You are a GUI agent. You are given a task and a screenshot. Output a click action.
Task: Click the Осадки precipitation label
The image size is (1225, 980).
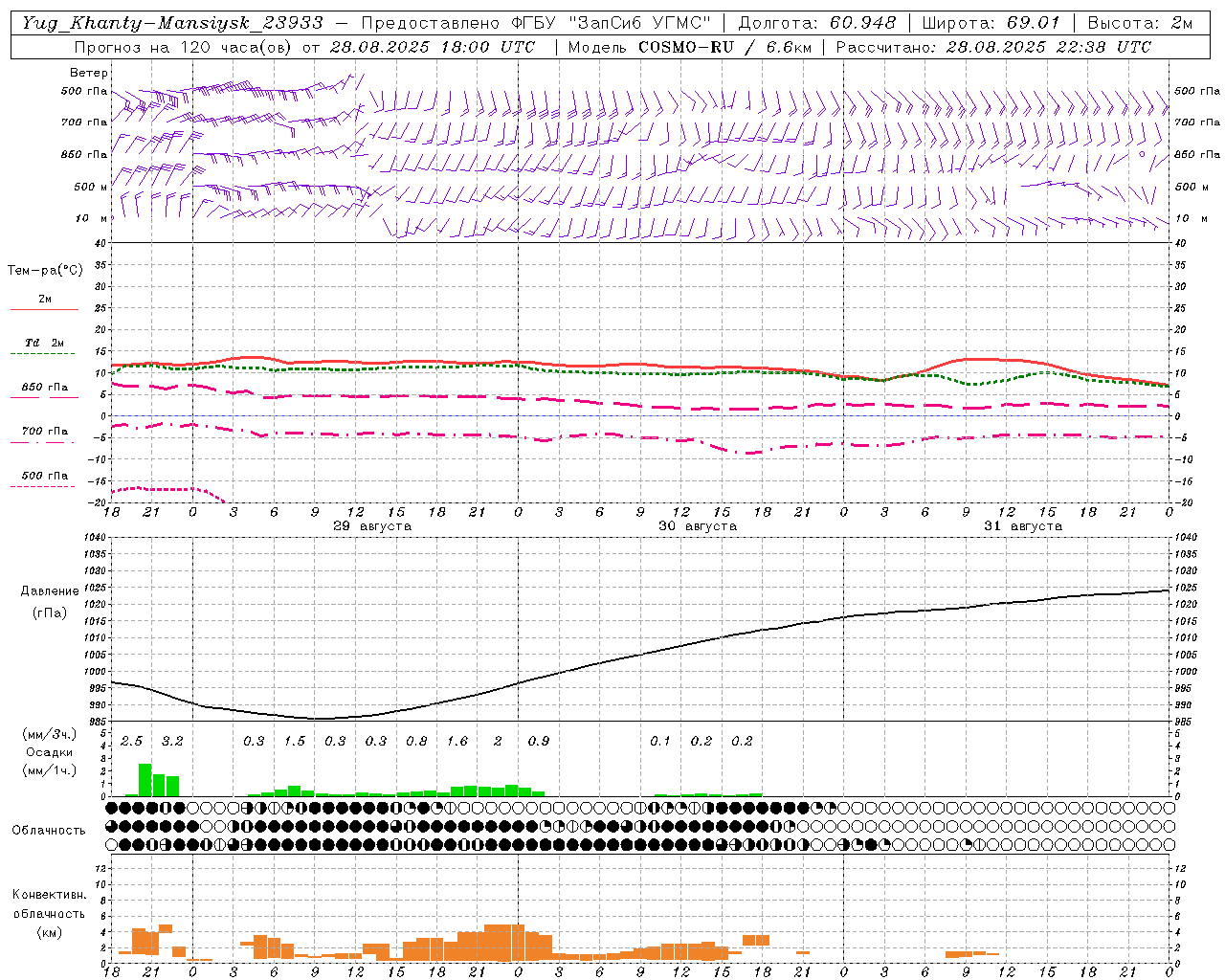50,752
